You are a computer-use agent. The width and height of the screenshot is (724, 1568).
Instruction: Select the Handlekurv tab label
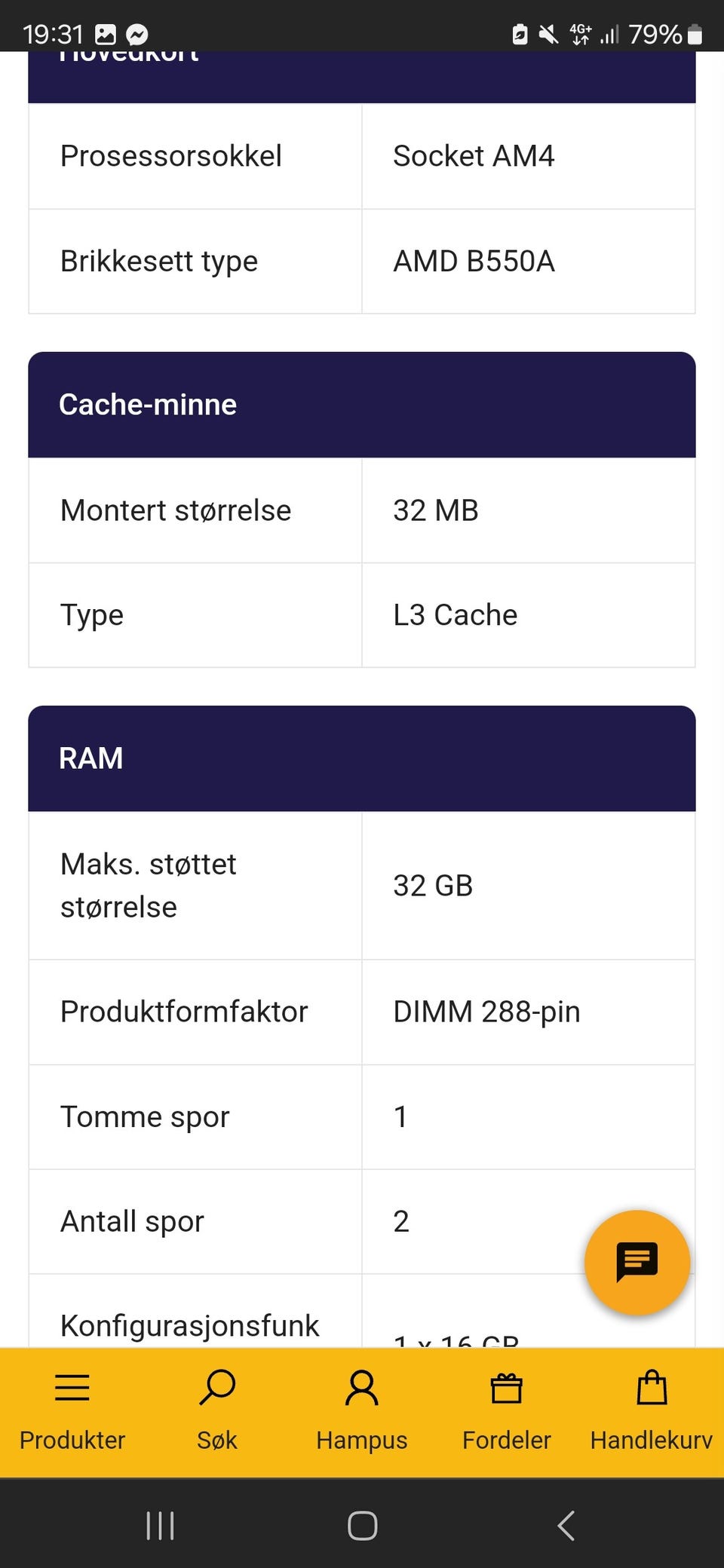(x=652, y=1440)
